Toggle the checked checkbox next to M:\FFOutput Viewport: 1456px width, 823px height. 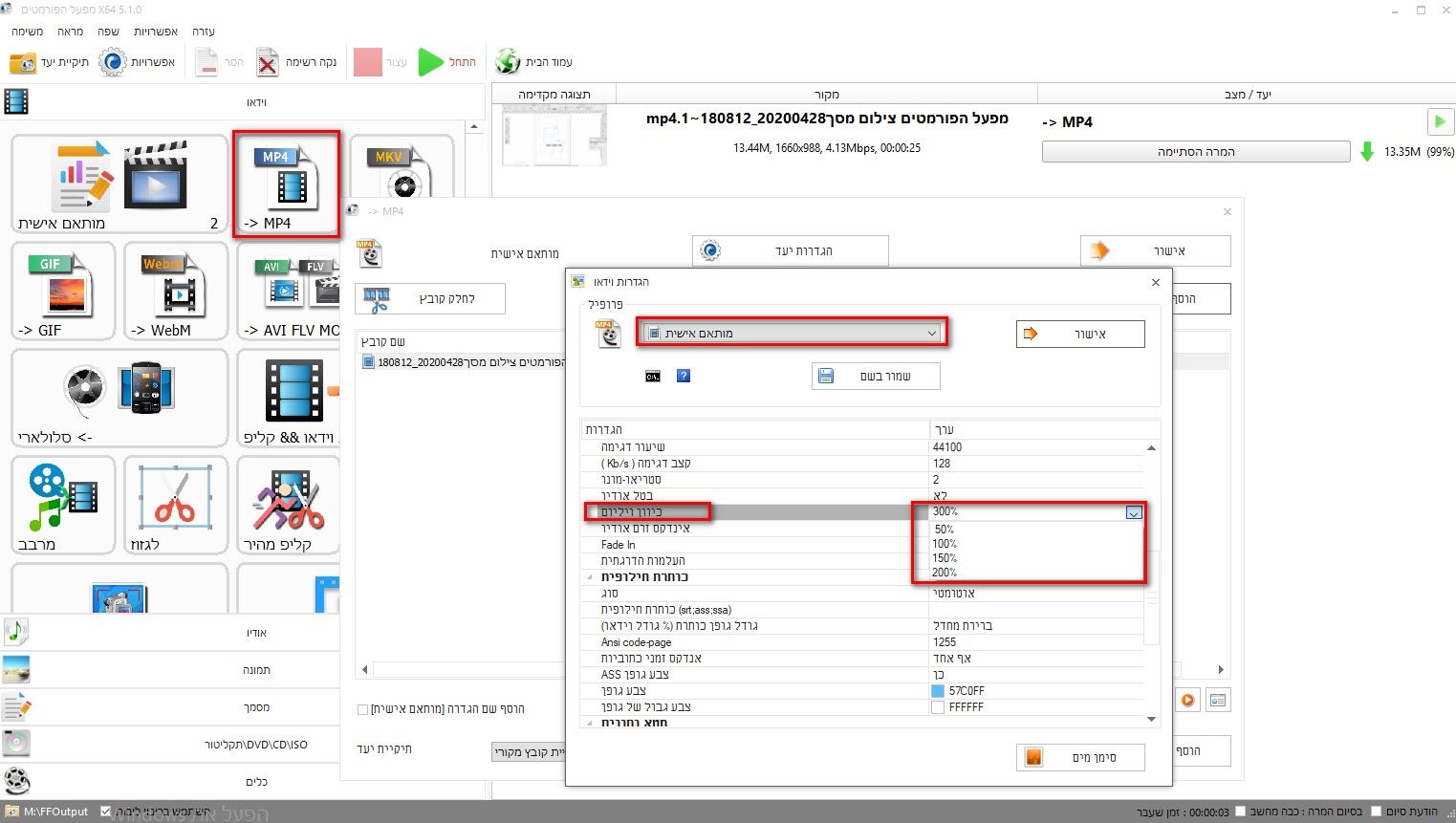pyautogui.click(x=105, y=812)
